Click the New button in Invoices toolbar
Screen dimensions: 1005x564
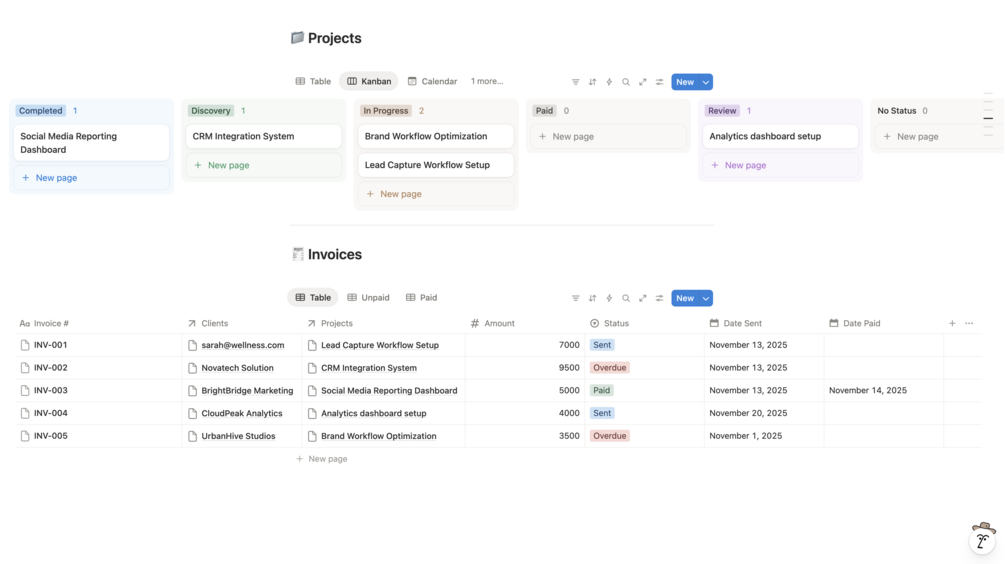pos(684,298)
